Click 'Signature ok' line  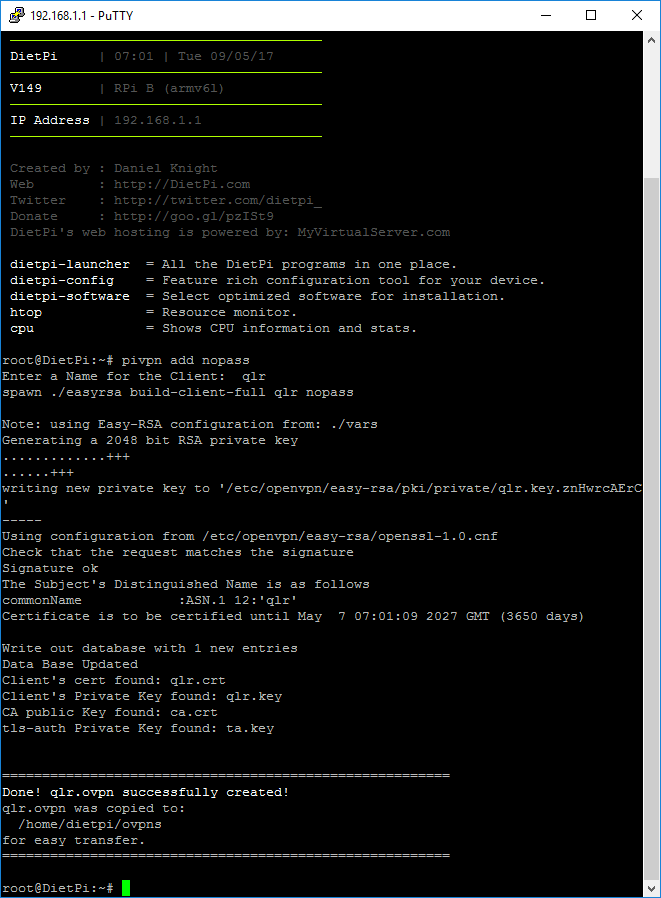pos(50,569)
